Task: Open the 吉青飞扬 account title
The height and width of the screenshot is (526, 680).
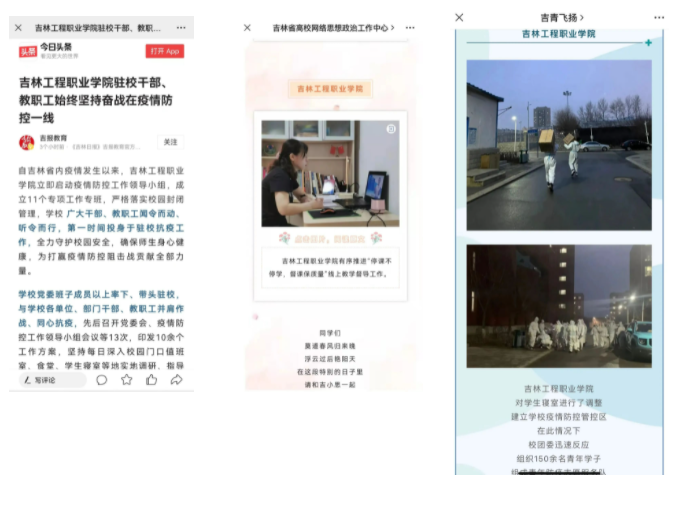Action: 562,18
